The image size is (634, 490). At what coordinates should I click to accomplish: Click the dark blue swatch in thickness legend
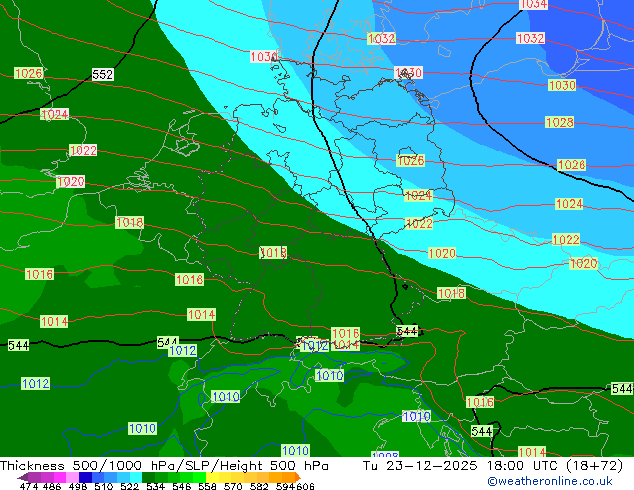click(85, 477)
